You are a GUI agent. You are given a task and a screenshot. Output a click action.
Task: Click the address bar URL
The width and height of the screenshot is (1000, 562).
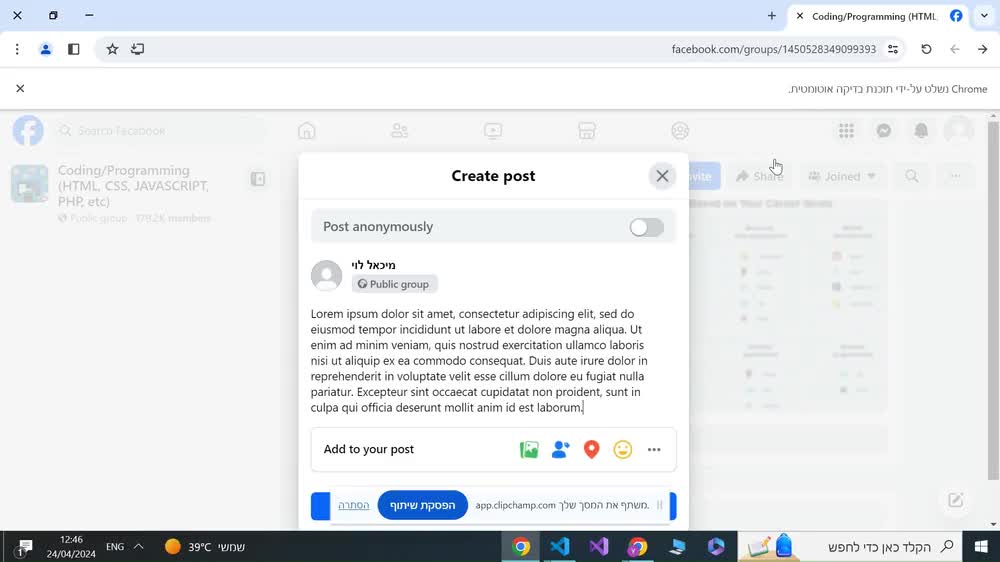click(774, 49)
